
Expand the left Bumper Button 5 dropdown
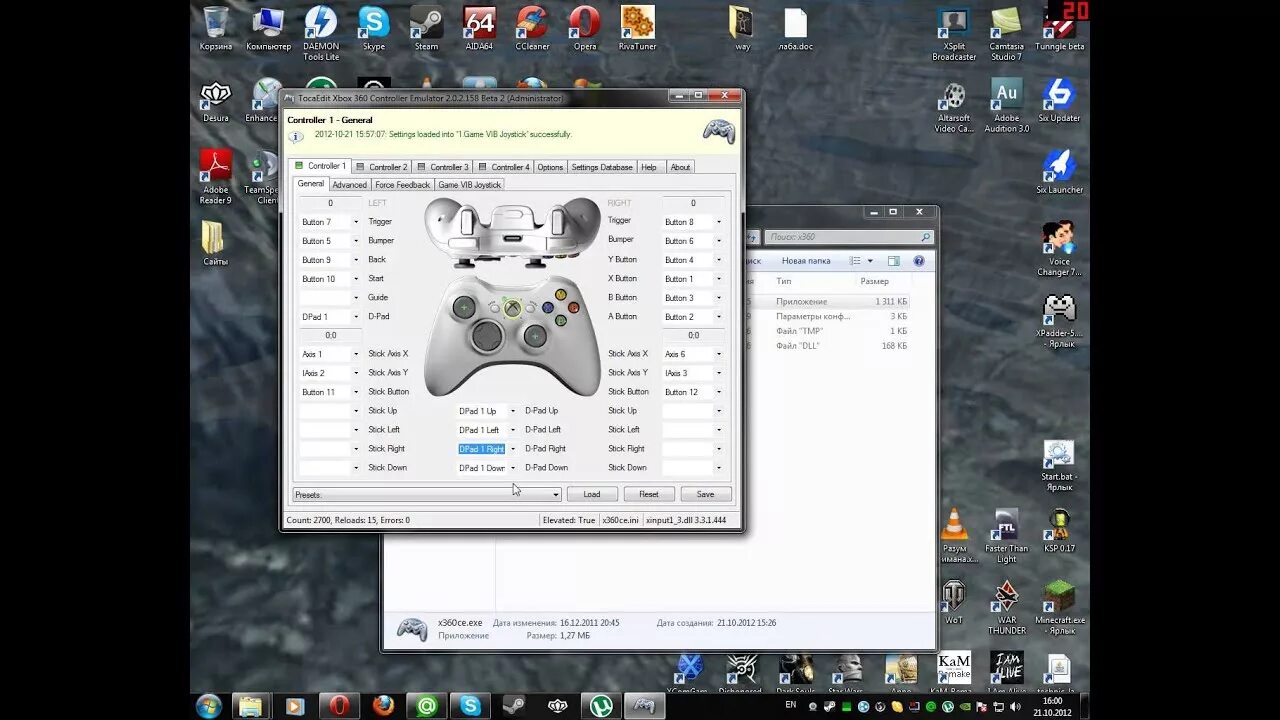click(x=354, y=241)
